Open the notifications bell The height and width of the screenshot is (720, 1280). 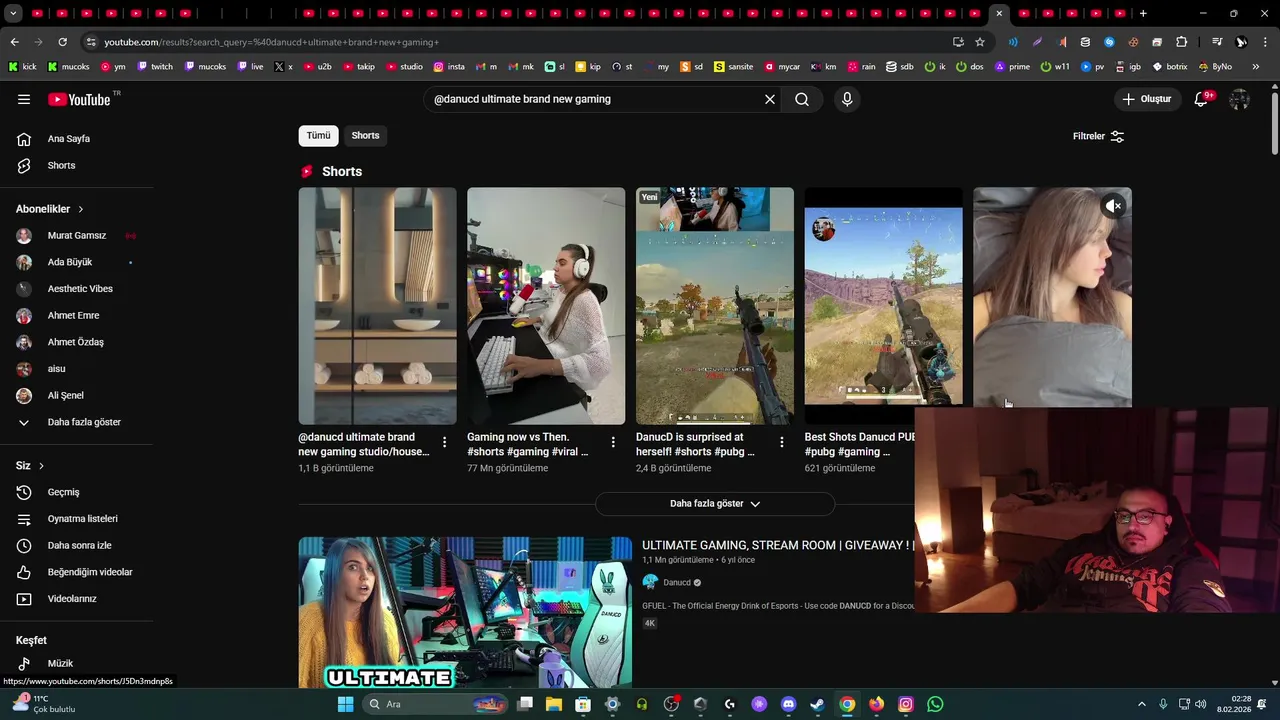(1203, 99)
